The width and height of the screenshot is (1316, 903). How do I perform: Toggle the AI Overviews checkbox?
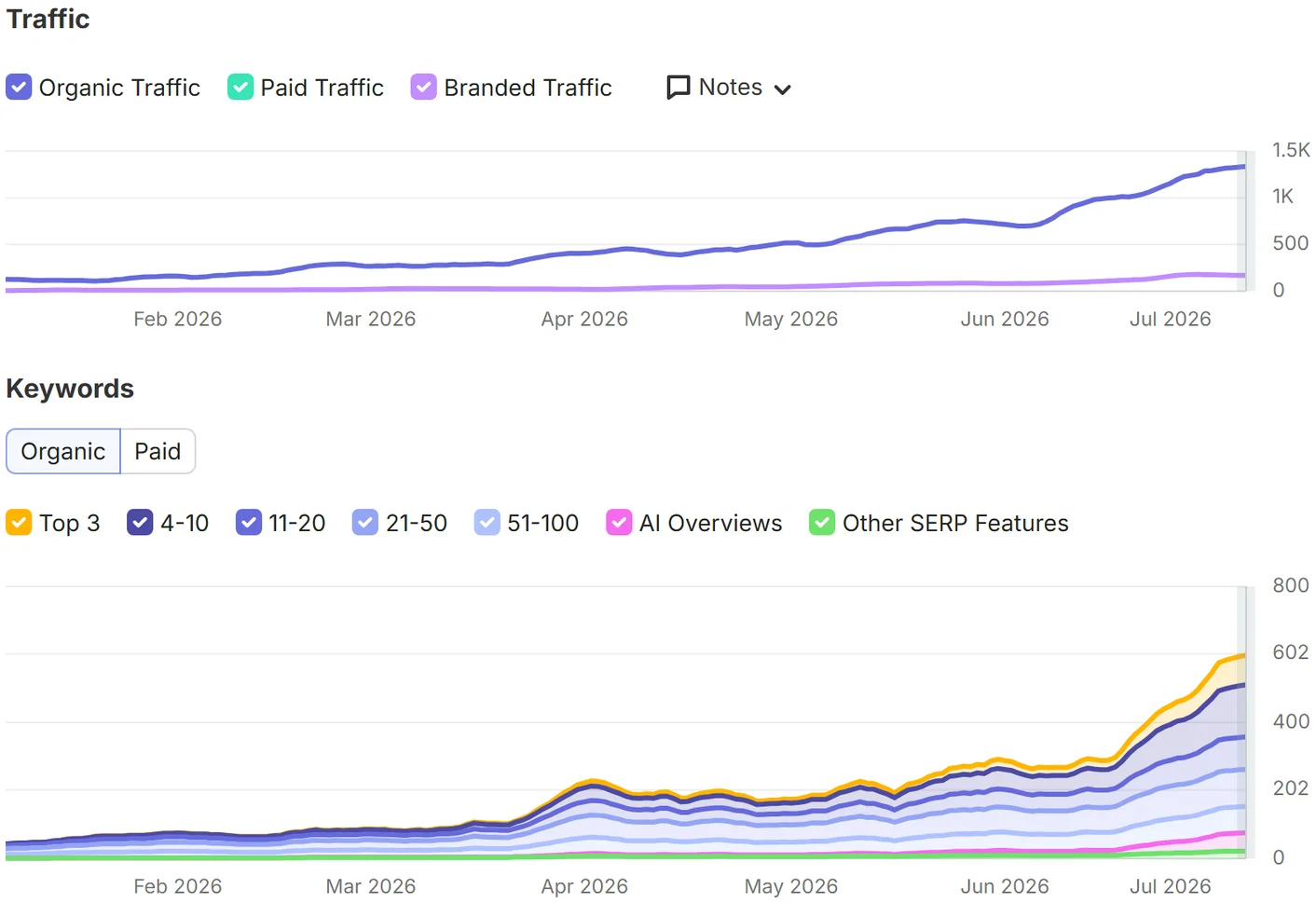[x=619, y=523]
